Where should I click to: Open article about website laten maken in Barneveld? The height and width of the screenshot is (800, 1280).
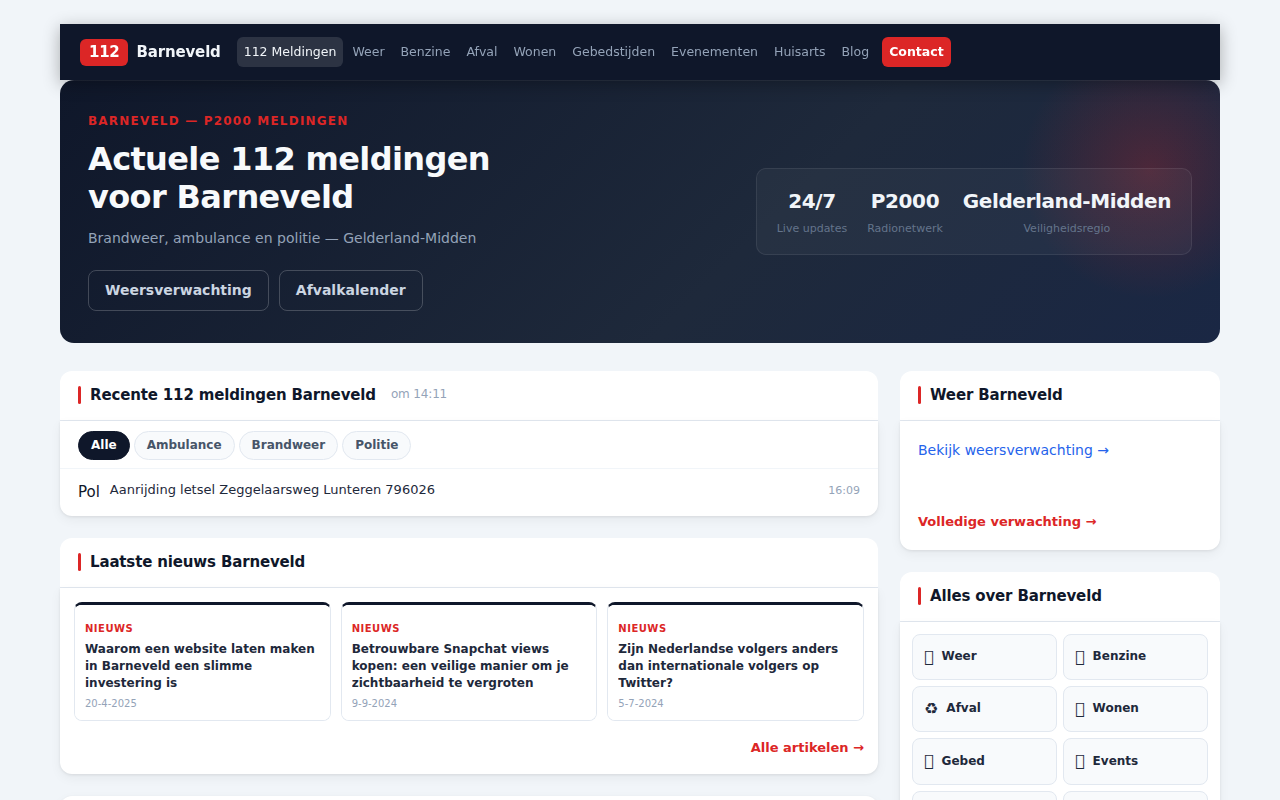[202, 661]
